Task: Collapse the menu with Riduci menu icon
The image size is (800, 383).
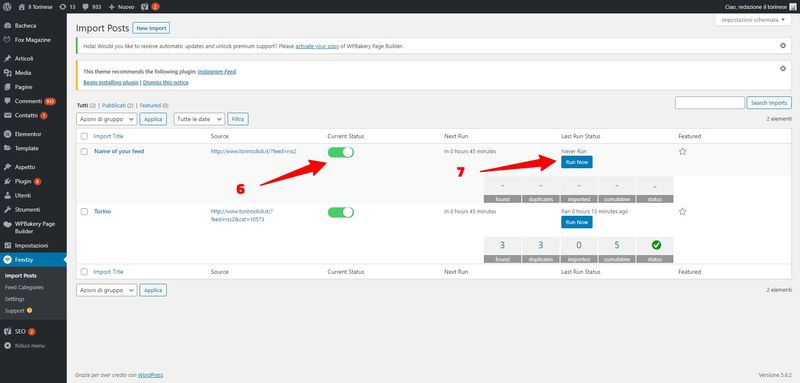Action: pos(7,346)
